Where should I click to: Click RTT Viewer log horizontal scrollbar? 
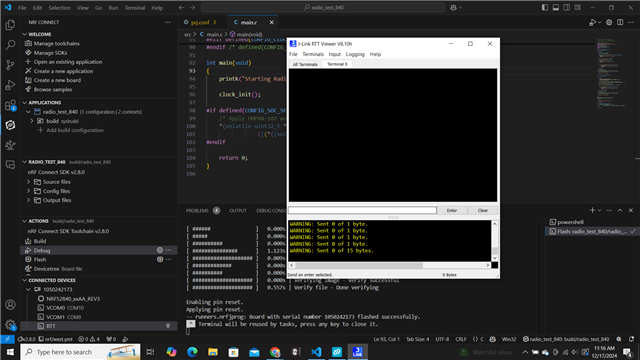pos(359,265)
